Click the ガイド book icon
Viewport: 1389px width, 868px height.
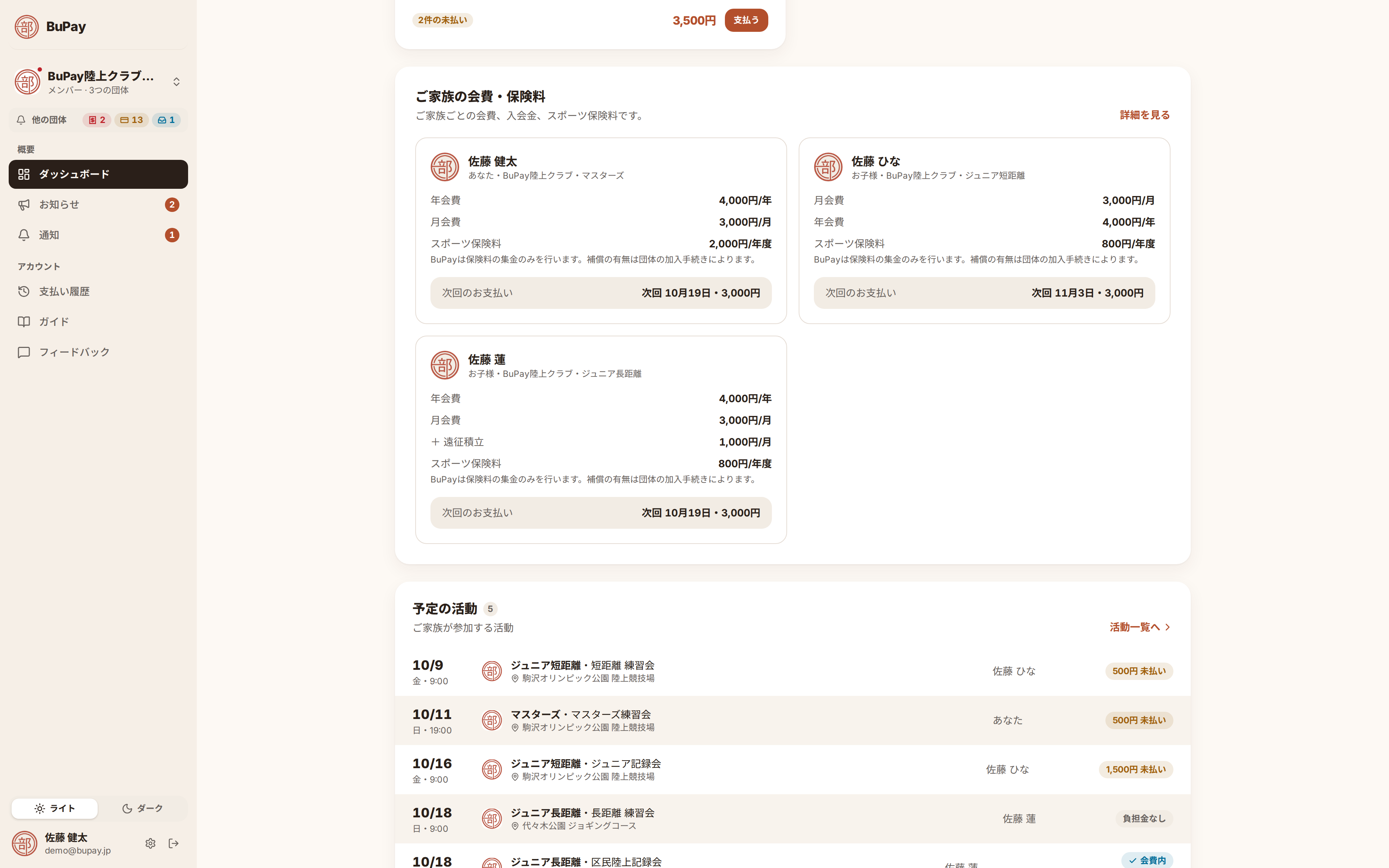[x=24, y=322]
